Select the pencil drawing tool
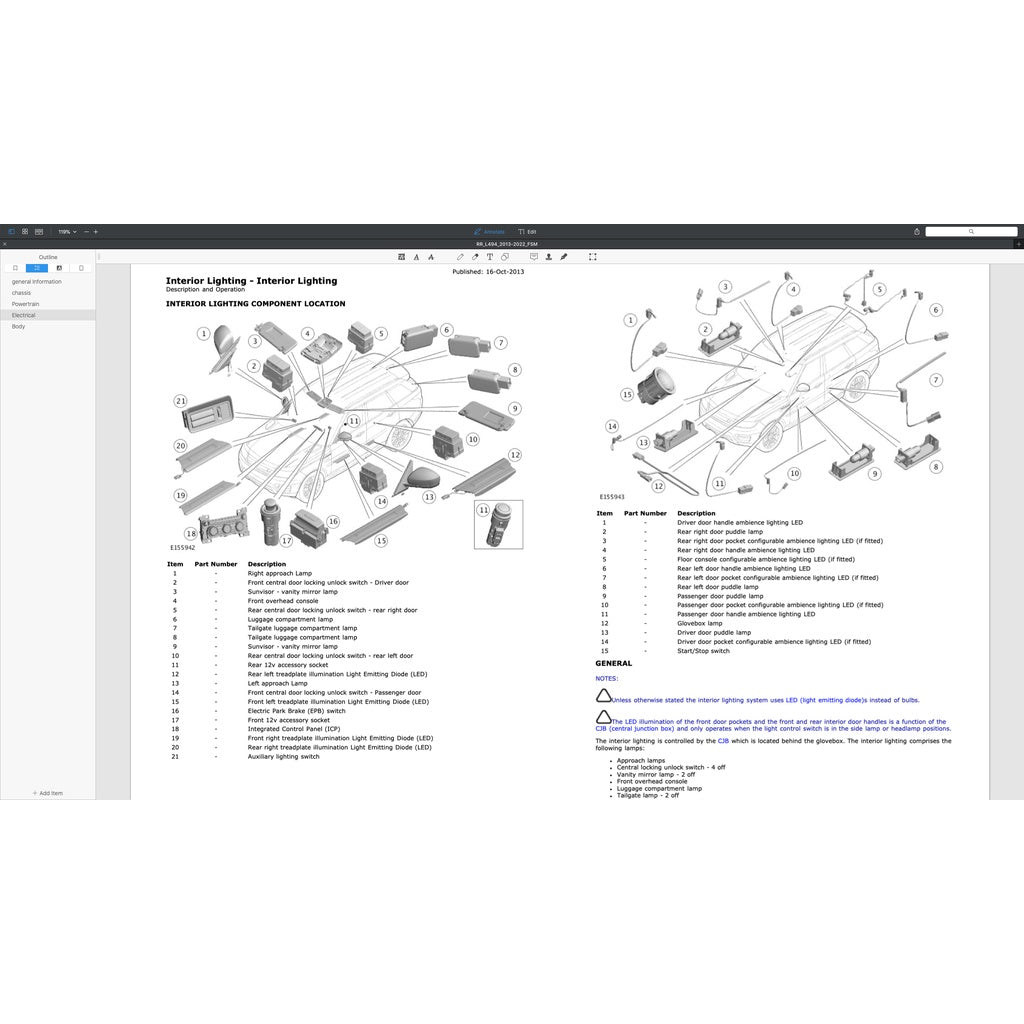Viewport: 1024px width, 1024px height. [460, 257]
